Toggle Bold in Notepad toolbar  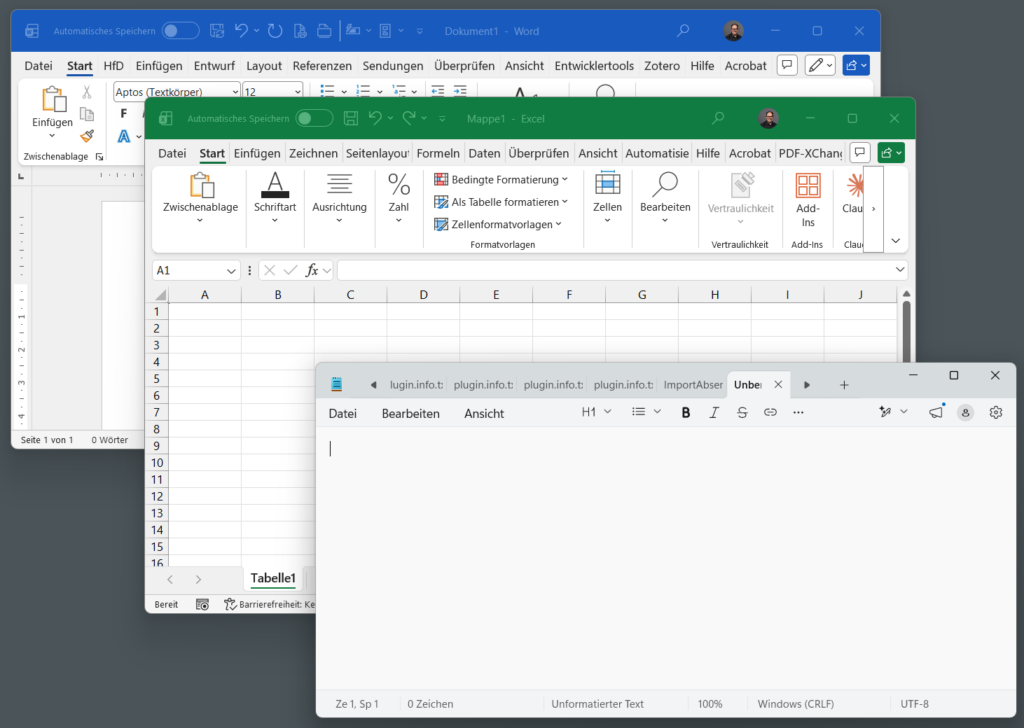(686, 413)
